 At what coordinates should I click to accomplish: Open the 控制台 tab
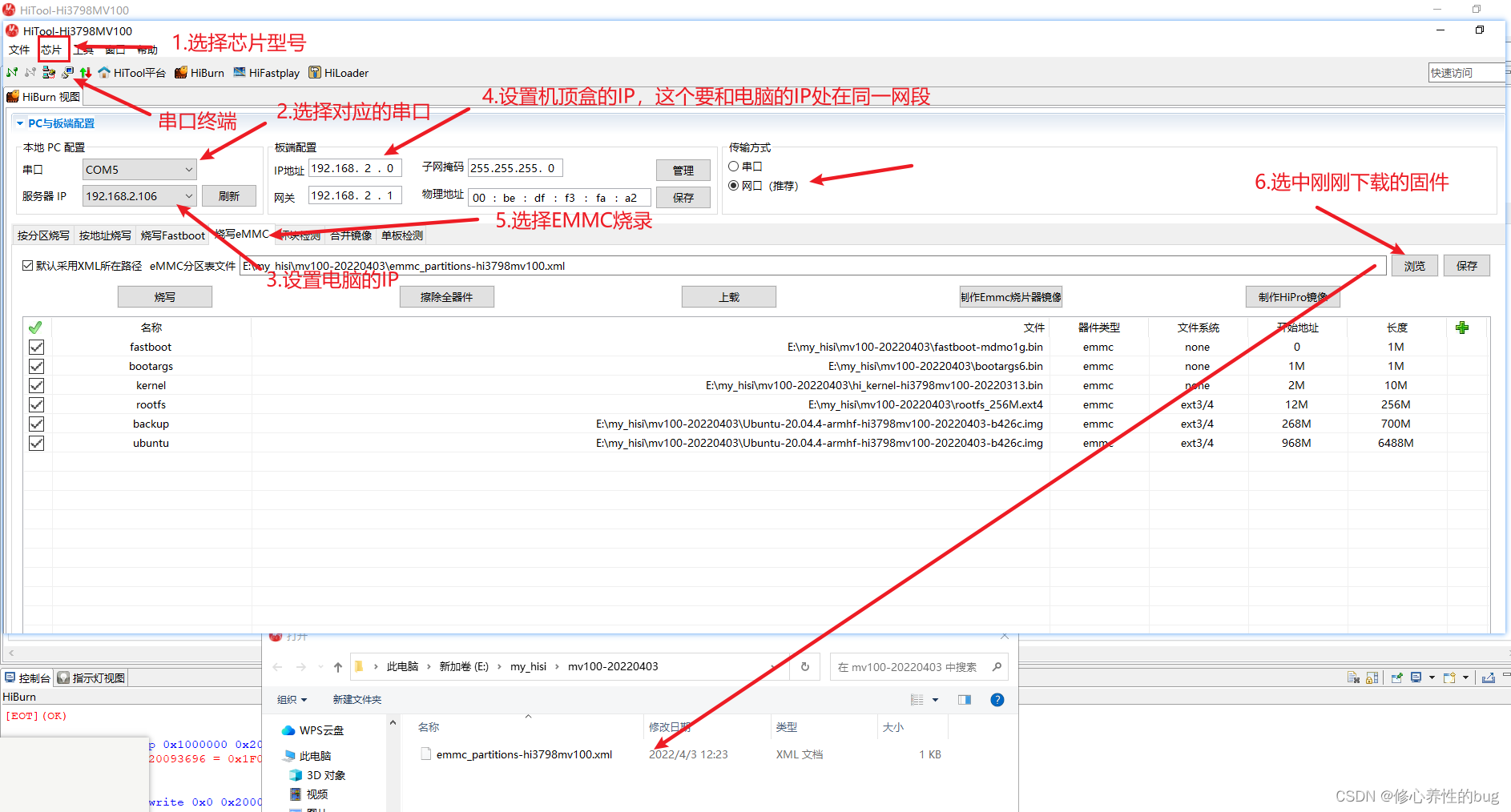point(27,677)
